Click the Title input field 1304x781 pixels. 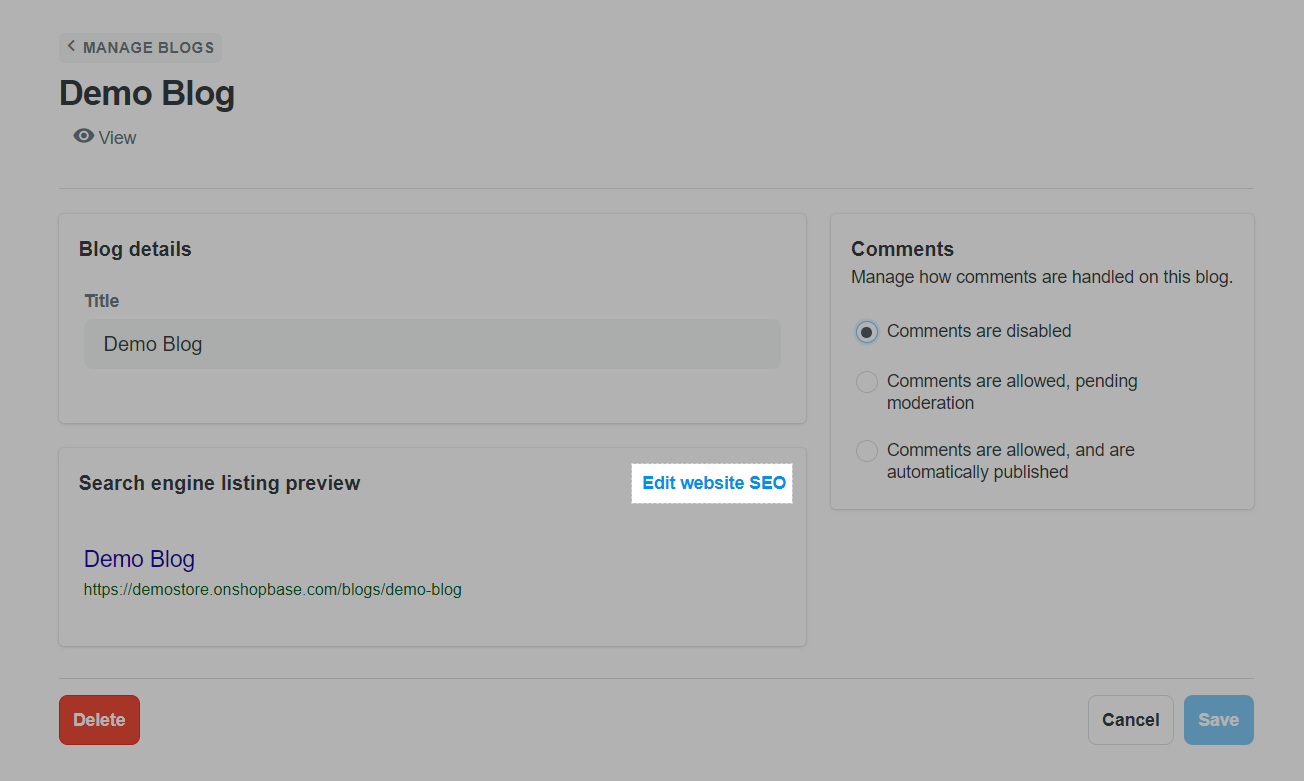(x=432, y=344)
